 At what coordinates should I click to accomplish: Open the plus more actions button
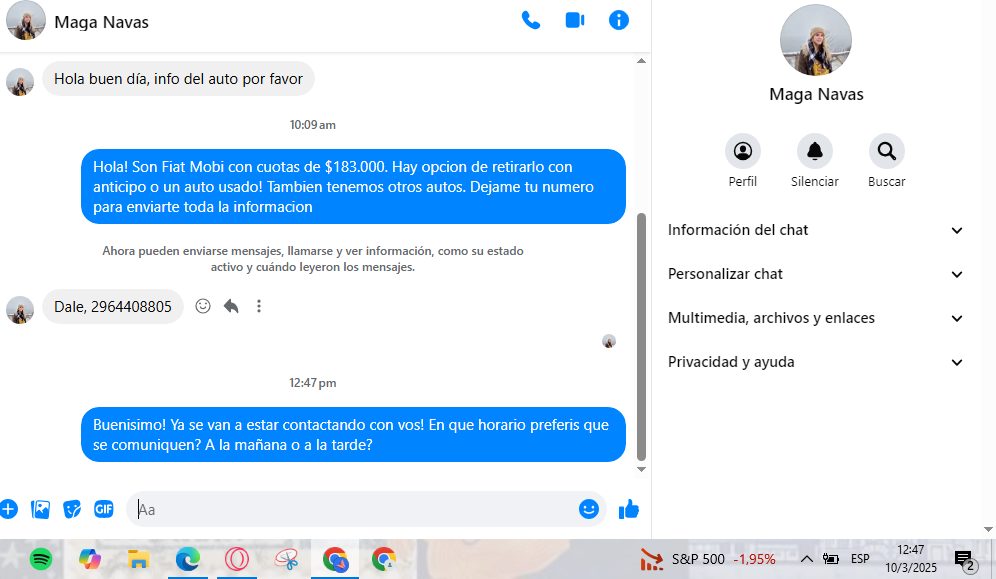pyautogui.click(x=8, y=509)
